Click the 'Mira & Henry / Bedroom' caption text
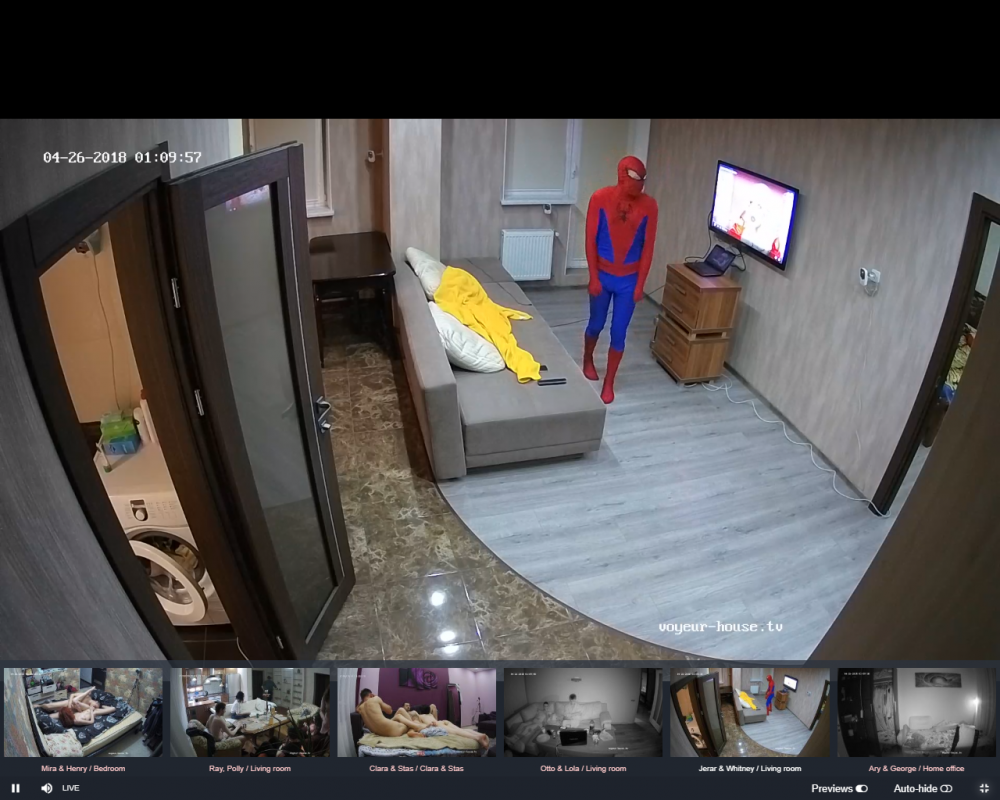The height and width of the screenshot is (800, 1000). pos(83,768)
